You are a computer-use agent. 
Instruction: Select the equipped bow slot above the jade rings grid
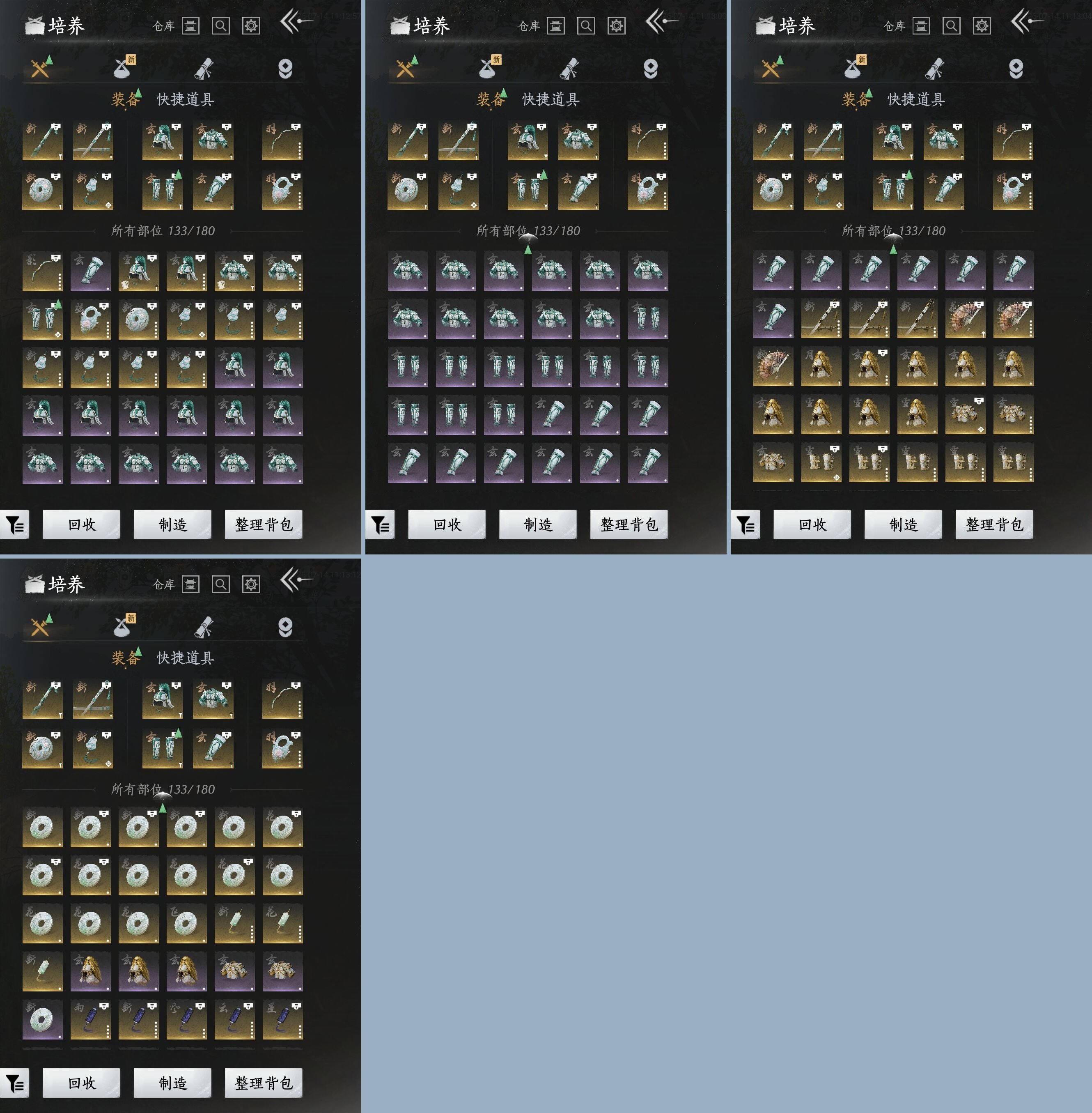click(x=282, y=699)
